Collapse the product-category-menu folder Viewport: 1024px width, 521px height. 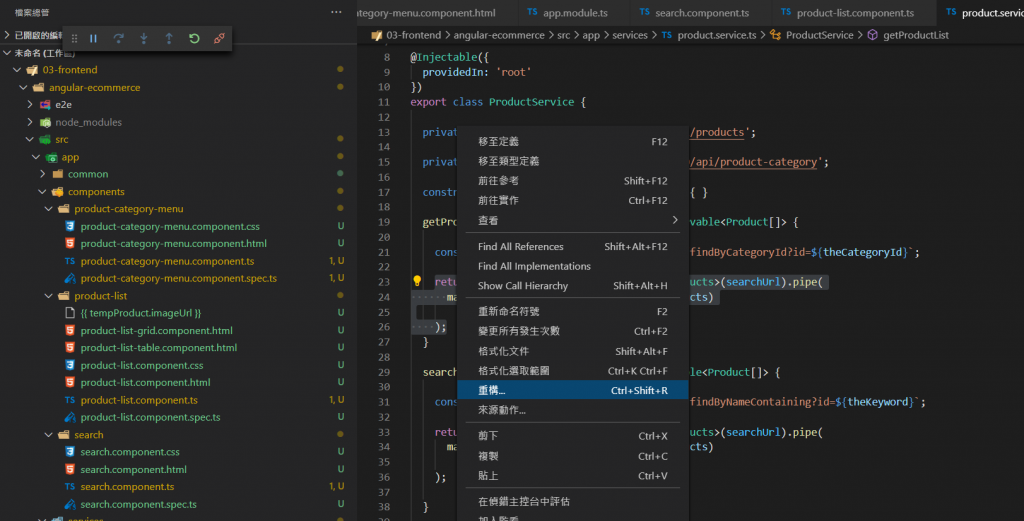pos(128,209)
